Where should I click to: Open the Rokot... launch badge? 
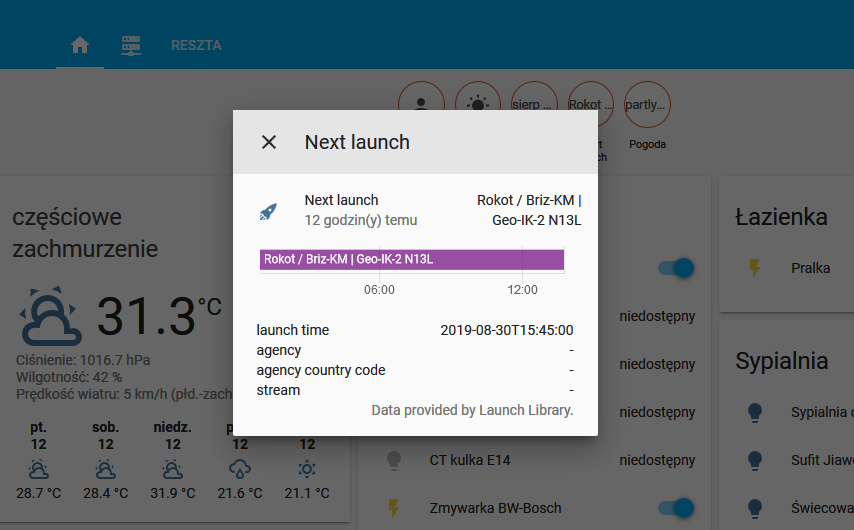click(x=591, y=104)
